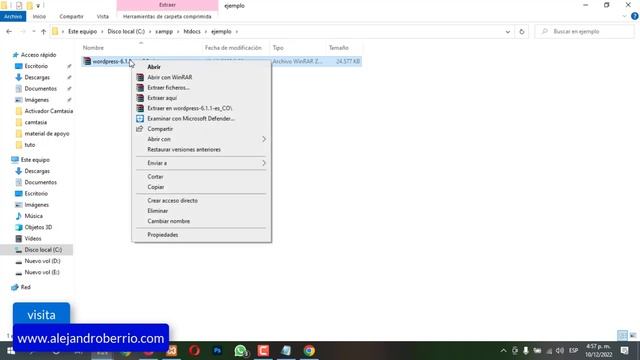
Task: Expand the Enviar a submenu
Action: coord(202,163)
